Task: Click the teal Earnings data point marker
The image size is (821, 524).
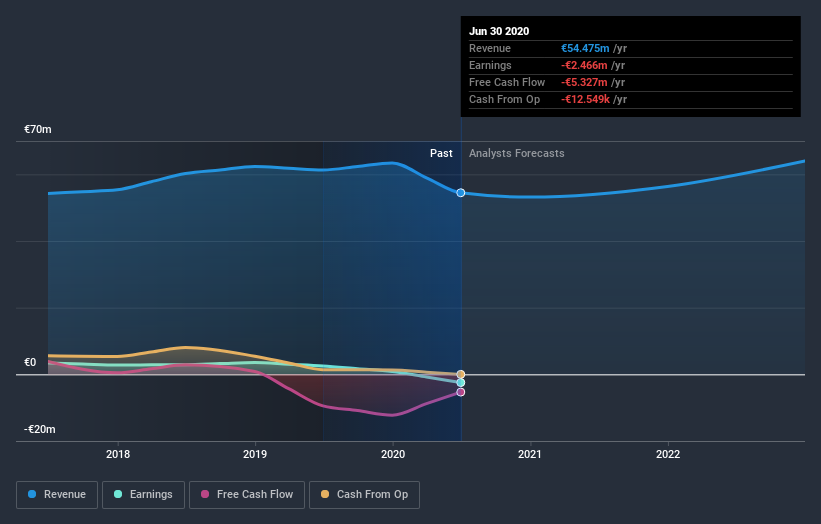Action: coord(461,383)
